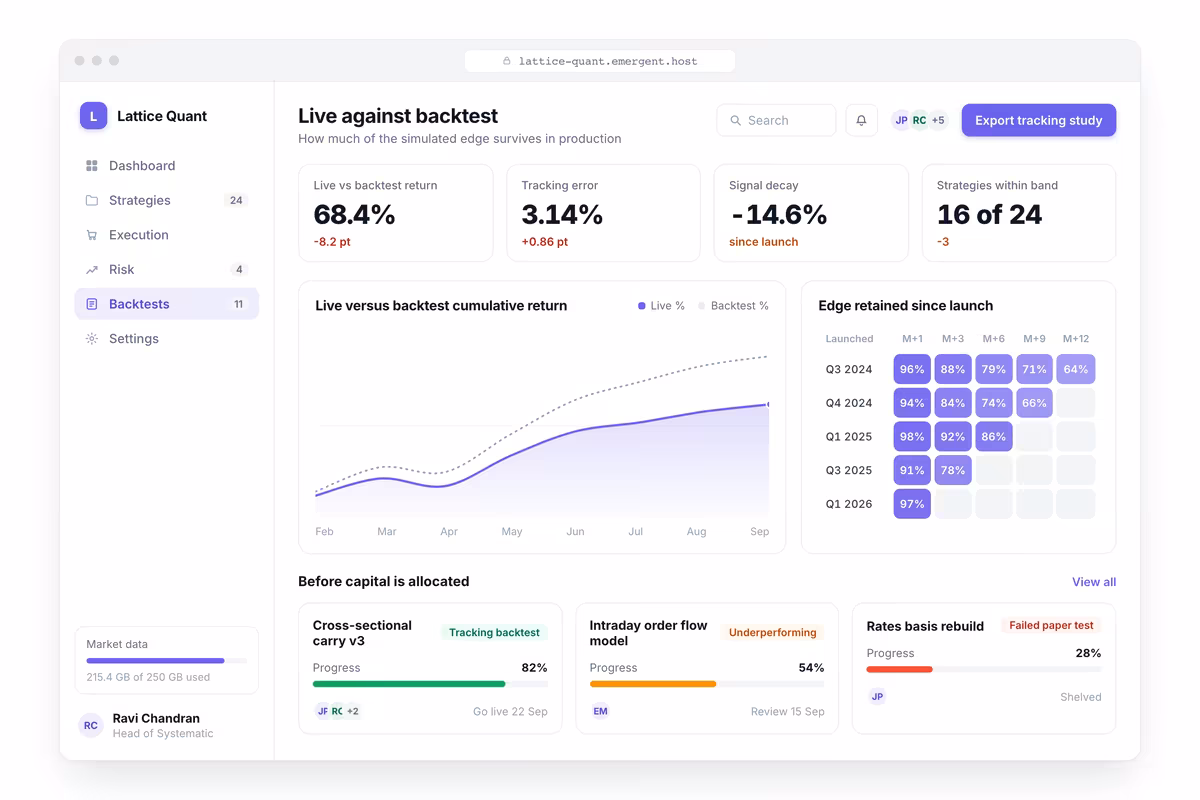
Task: Click the Dashboard grid icon
Action: click(x=92, y=166)
